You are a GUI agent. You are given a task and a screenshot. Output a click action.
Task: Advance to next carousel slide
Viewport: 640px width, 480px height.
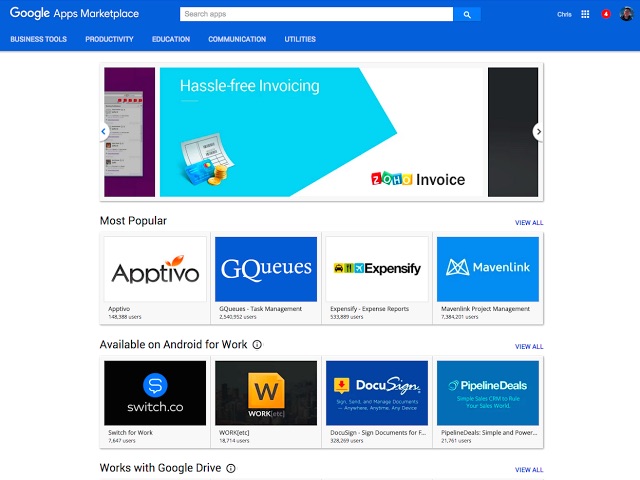[x=538, y=131]
